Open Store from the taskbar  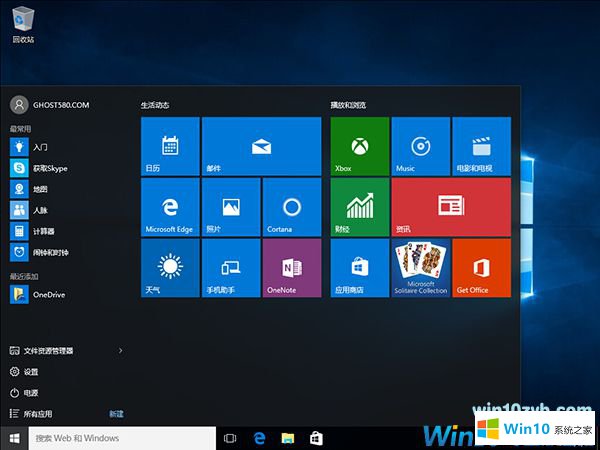pyautogui.click(x=316, y=438)
